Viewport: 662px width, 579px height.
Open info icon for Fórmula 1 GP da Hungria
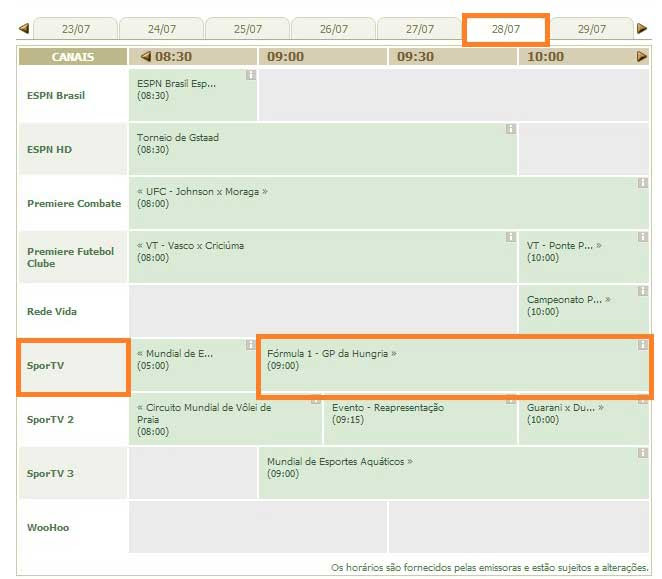click(x=643, y=345)
